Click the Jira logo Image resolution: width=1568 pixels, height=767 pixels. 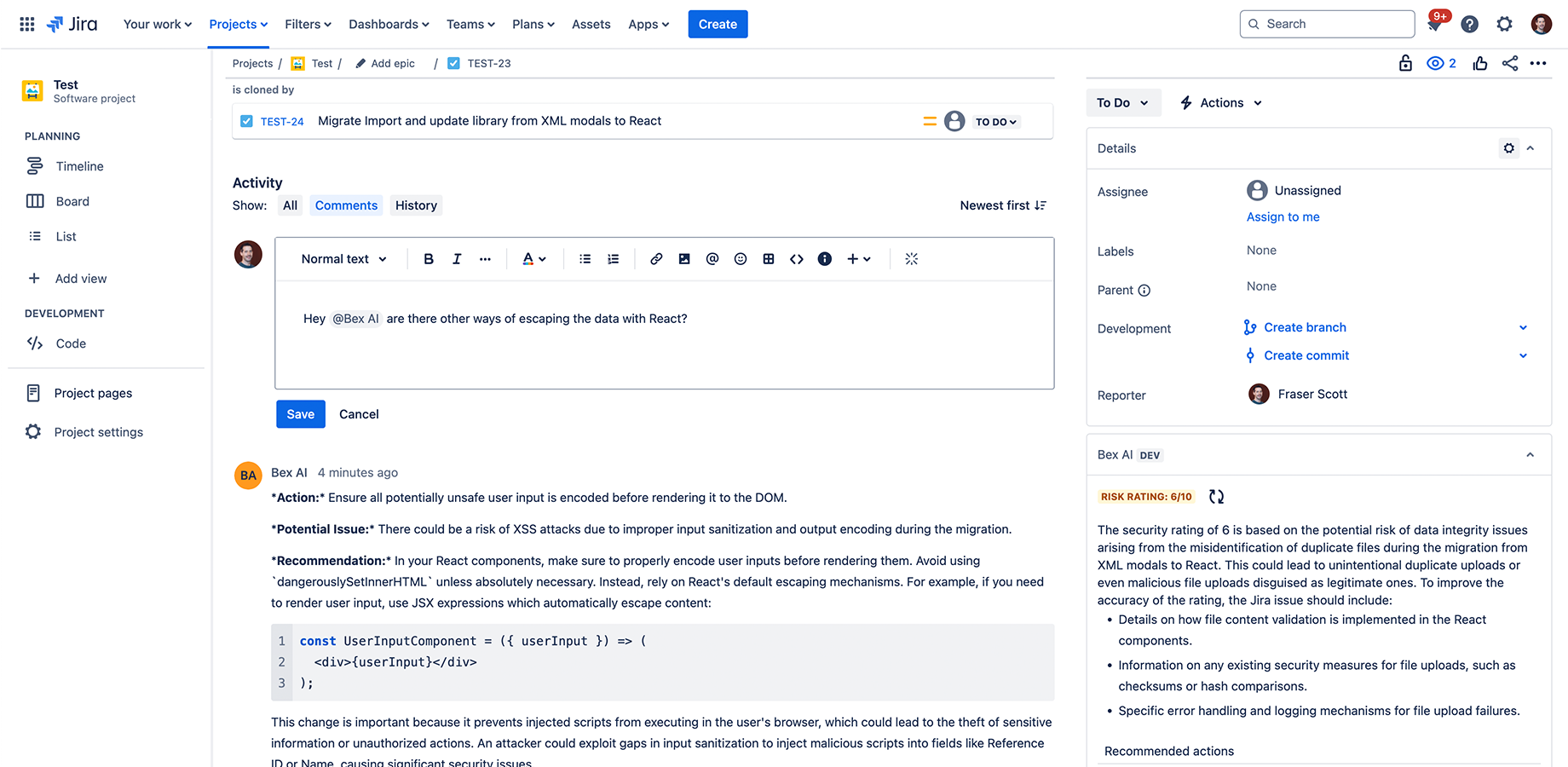point(72,24)
